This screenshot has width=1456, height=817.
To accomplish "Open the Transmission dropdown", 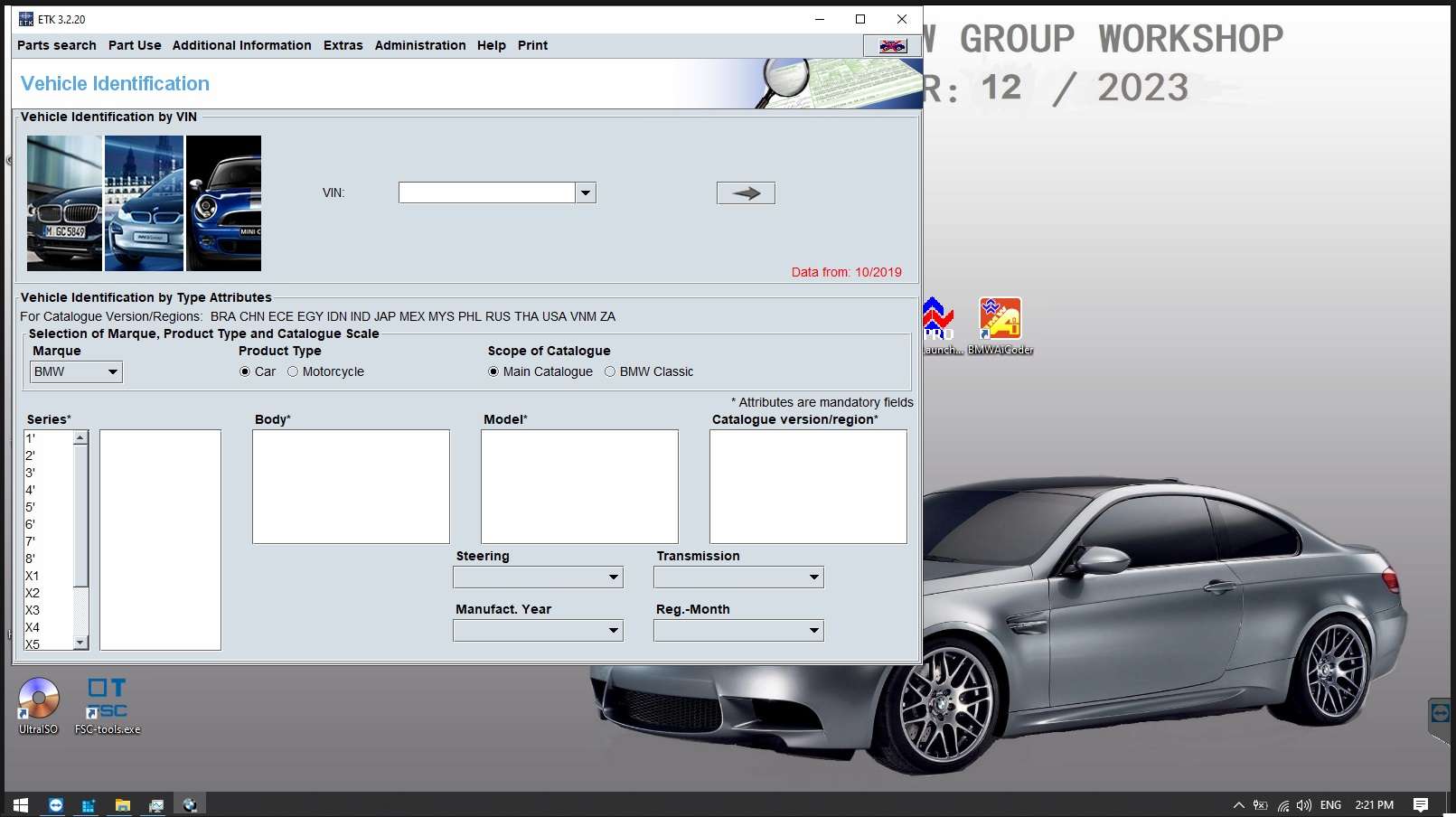I will (x=738, y=577).
